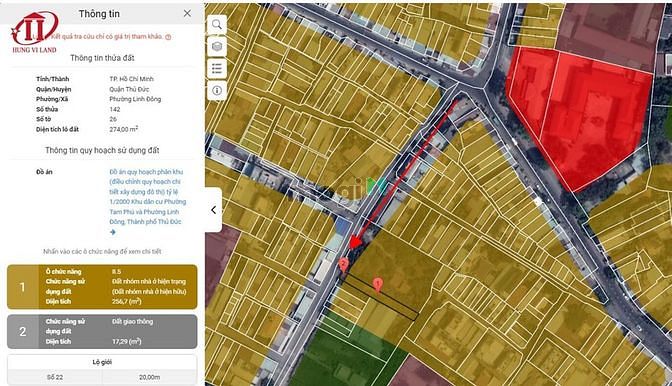The width and height of the screenshot is (672, 386).
Task: Open the Đồ án quy hoạch phân khu link
Action: (147, 197)
